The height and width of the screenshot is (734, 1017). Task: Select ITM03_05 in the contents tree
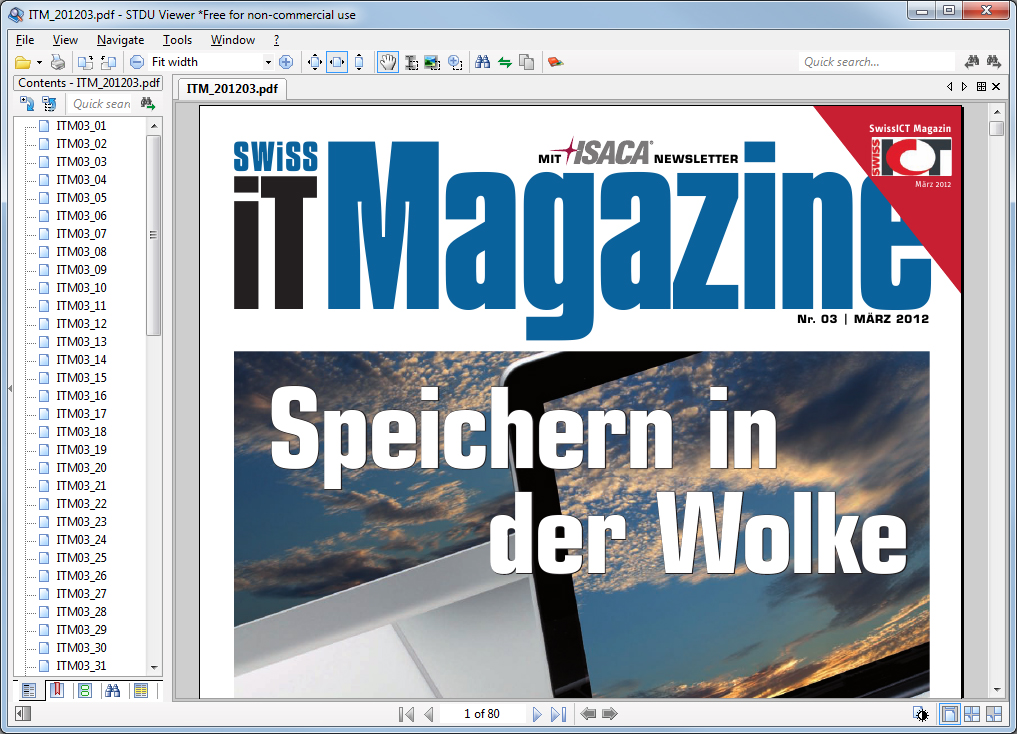pos(81,198)
